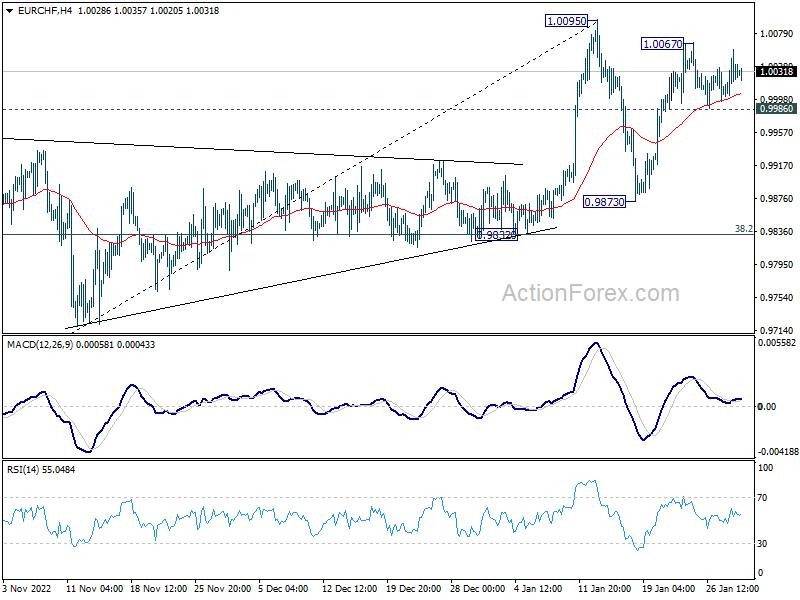The width and height of the screenshot is (800, 600).
Task: Click the 0.98360 price axis value
Action: coord(777,232)
